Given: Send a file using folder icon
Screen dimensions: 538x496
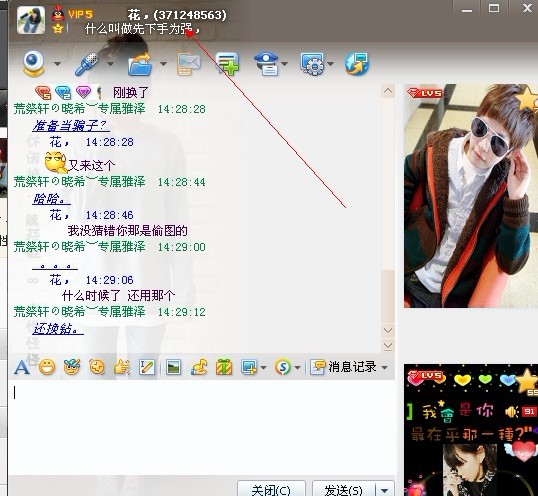Looking at the screenshot, I should coord(140,64).
